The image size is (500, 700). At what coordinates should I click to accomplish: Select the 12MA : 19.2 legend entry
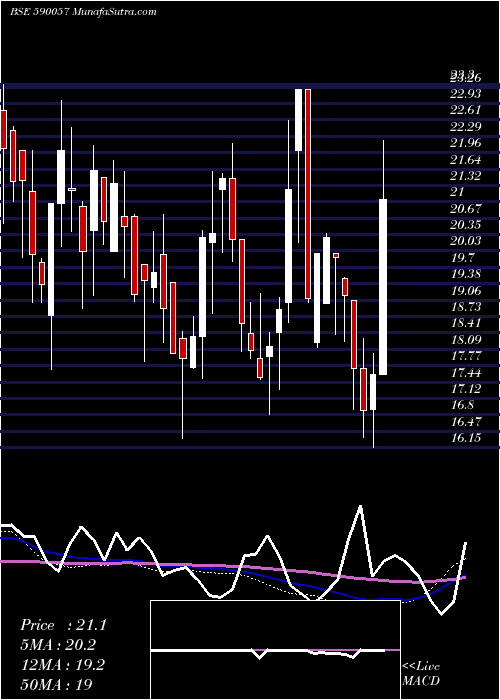62,665
